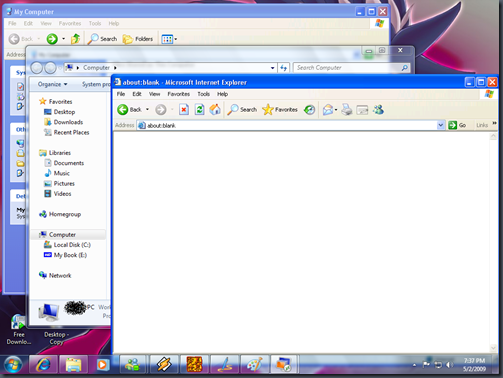503x378 pixels.
Task: Click the taskbar clock showing 7:37 PM
Action: pos(474,365)
